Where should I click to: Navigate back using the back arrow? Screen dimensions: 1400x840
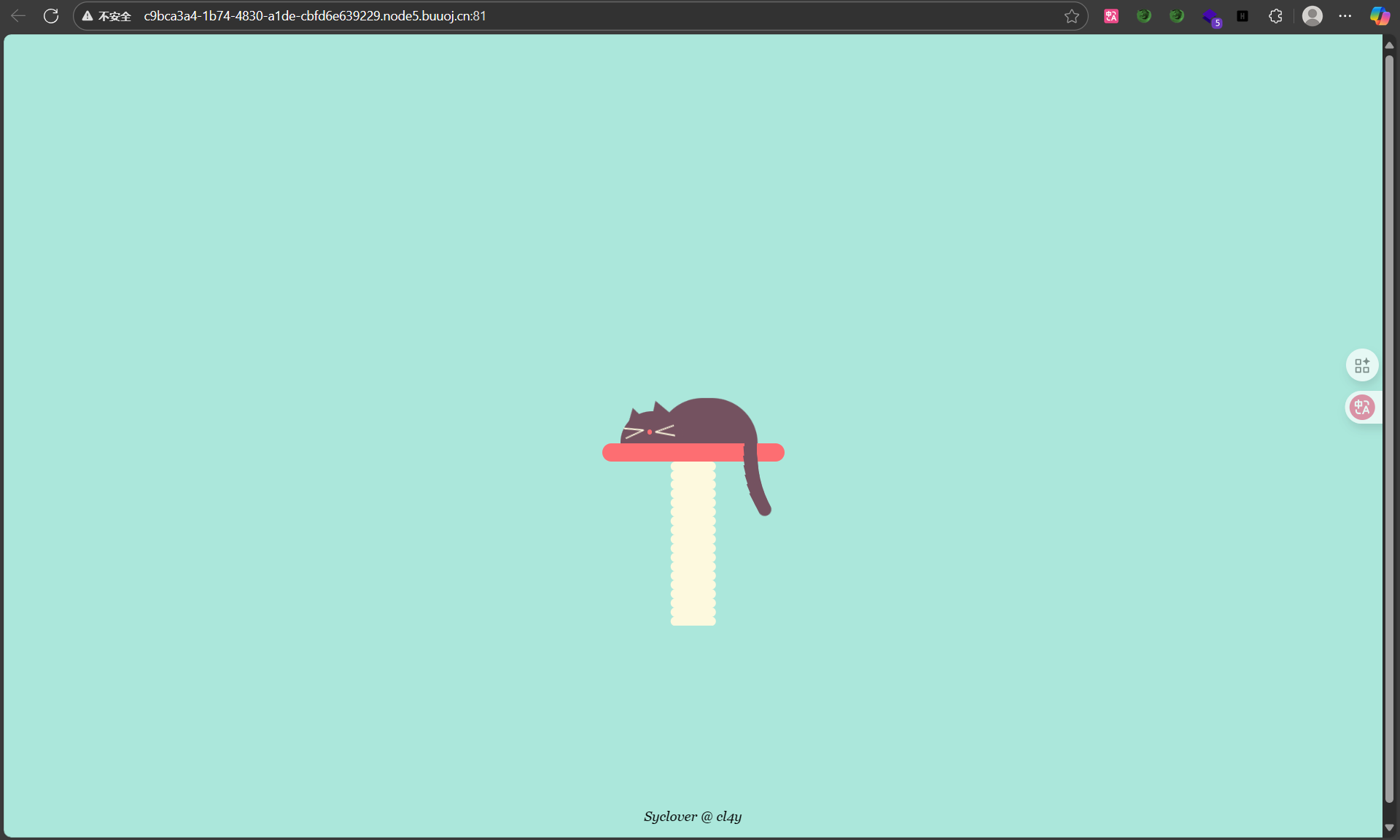pyautogui.click(x=17, y=15)
